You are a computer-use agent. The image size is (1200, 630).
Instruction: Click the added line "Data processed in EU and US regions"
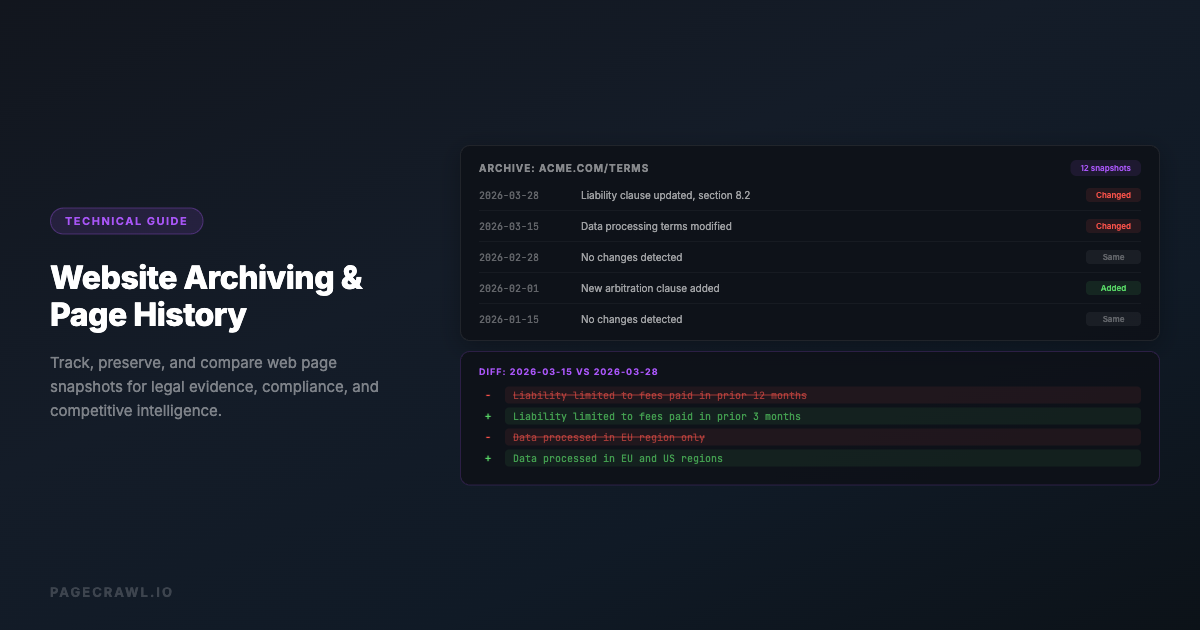click(x=617, y=458)
